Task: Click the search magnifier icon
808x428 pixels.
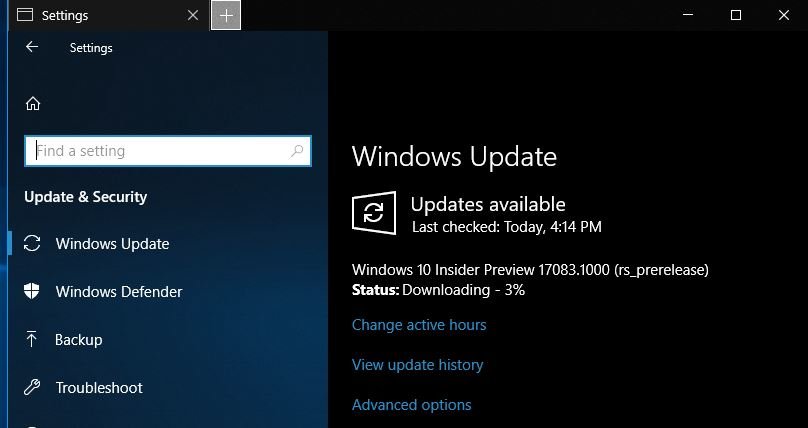Action: (x=296, y=151)
